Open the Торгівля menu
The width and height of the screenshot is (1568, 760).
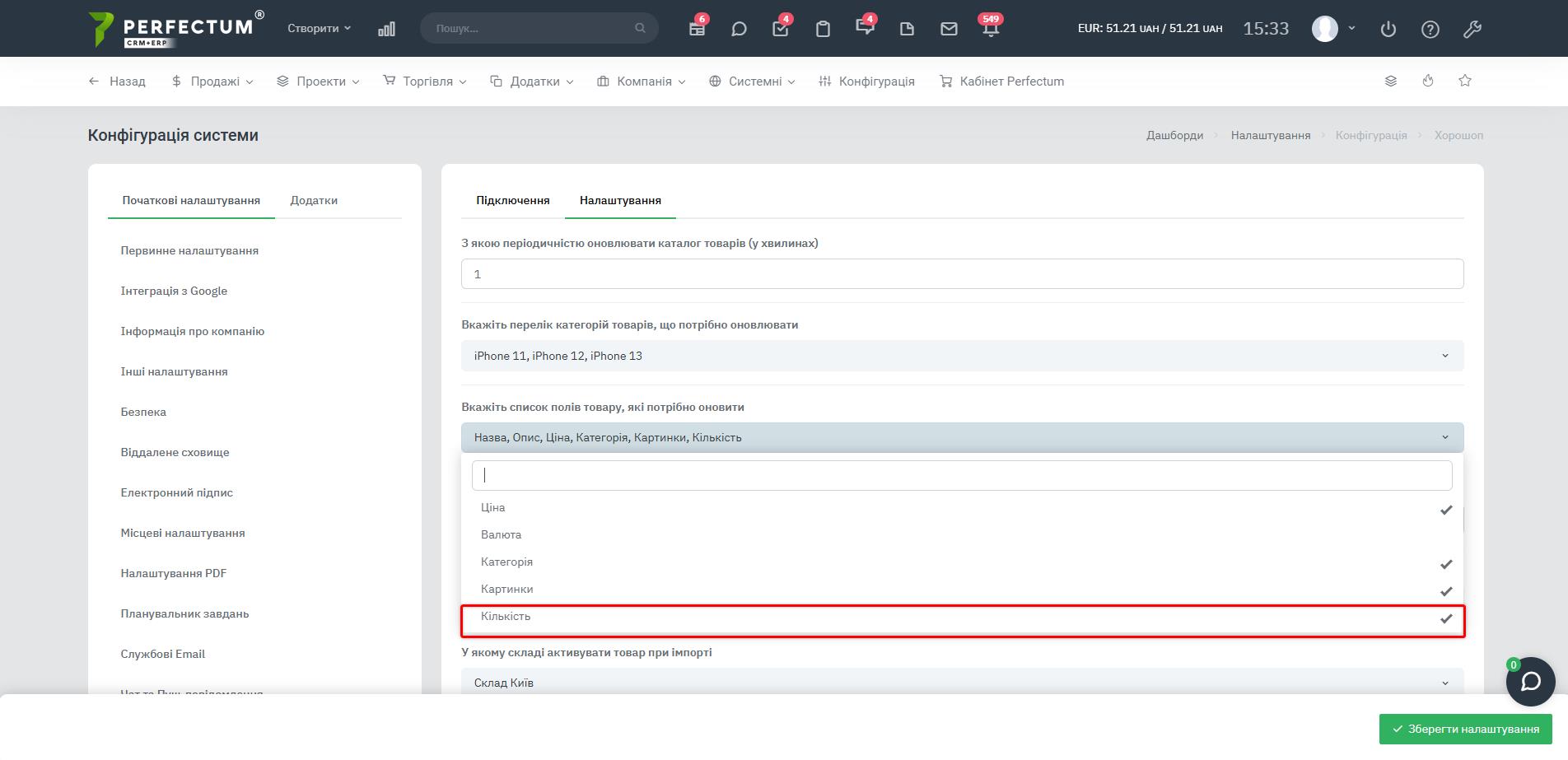pos(425,81)
